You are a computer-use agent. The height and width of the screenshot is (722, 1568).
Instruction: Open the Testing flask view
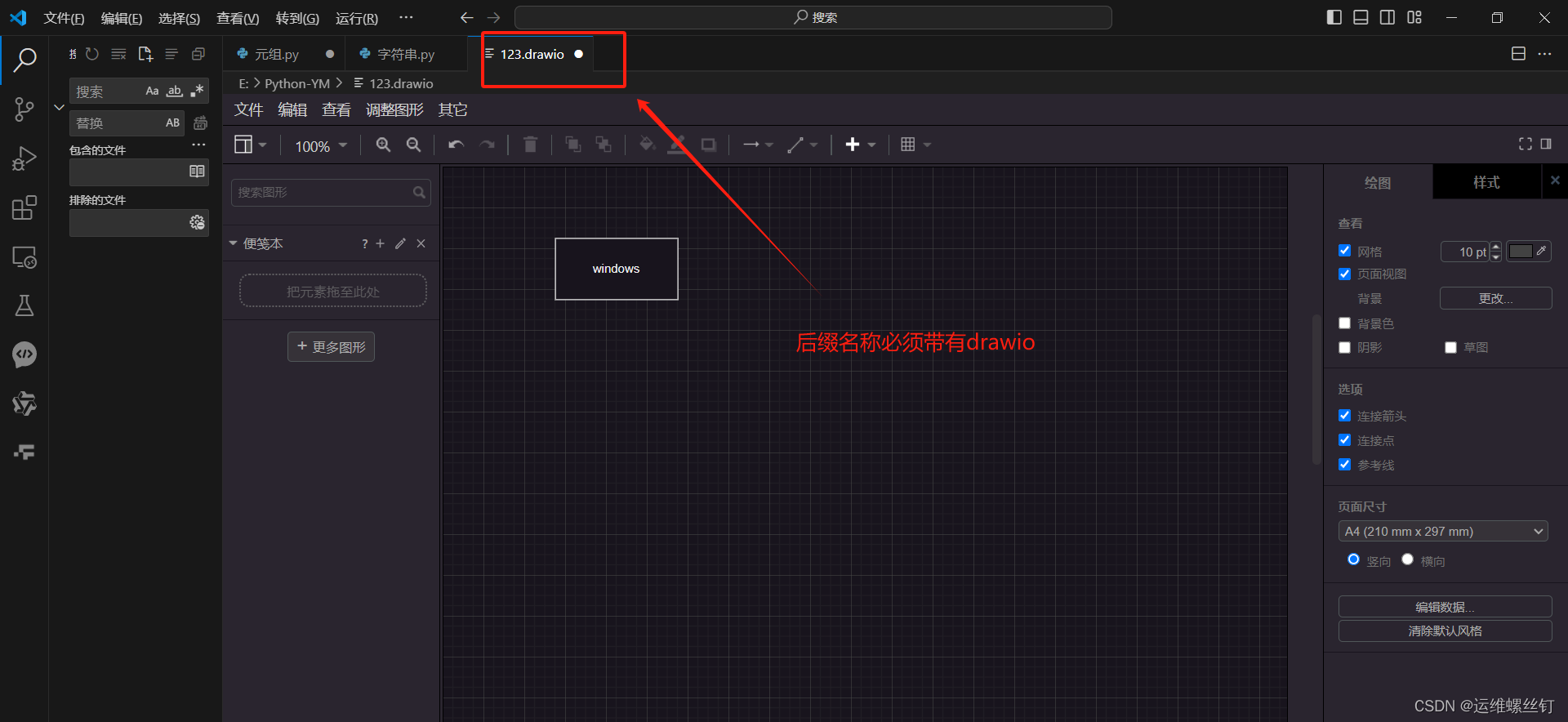pos(24,305)
